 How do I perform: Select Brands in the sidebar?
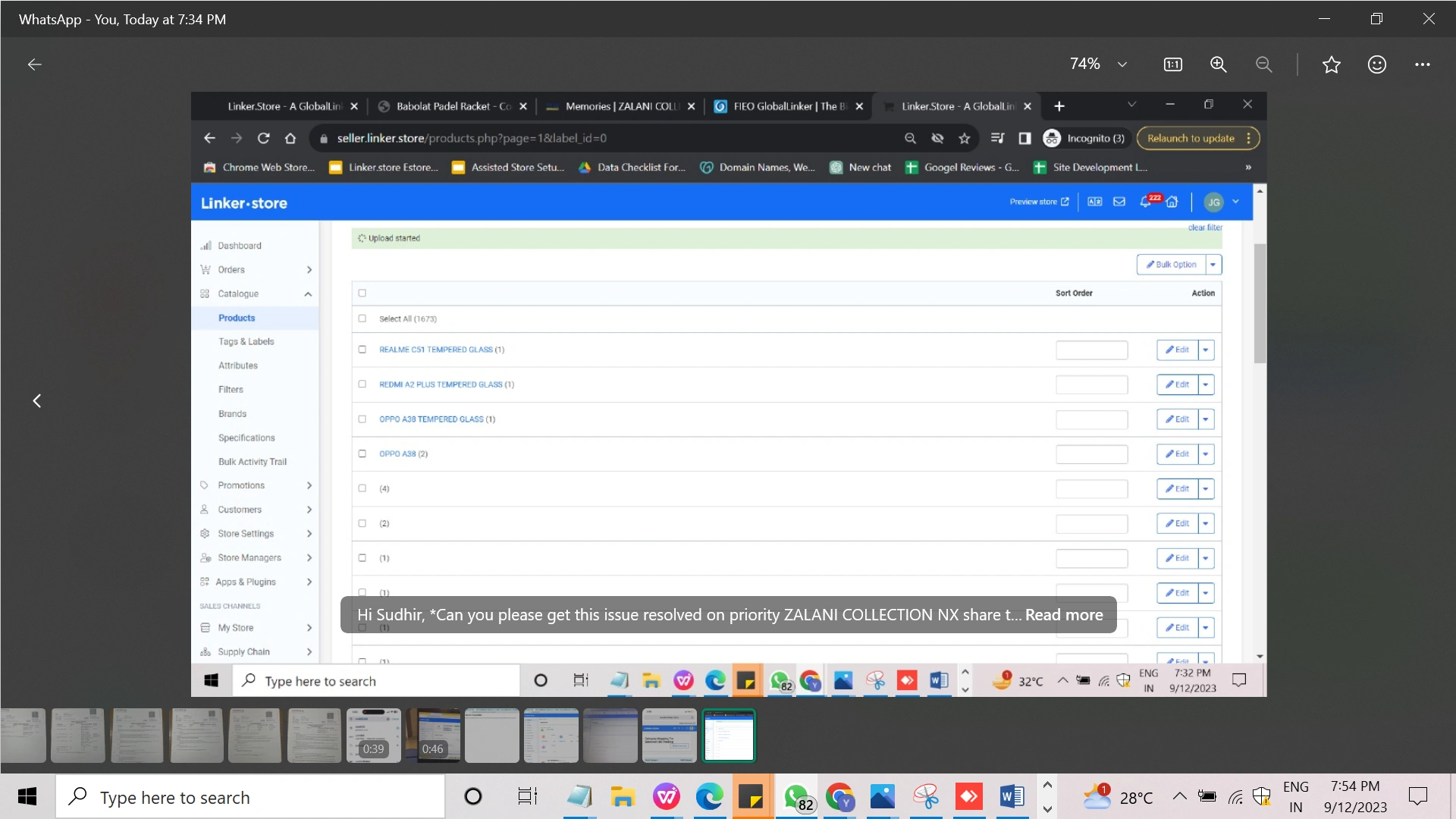[232, 414]
